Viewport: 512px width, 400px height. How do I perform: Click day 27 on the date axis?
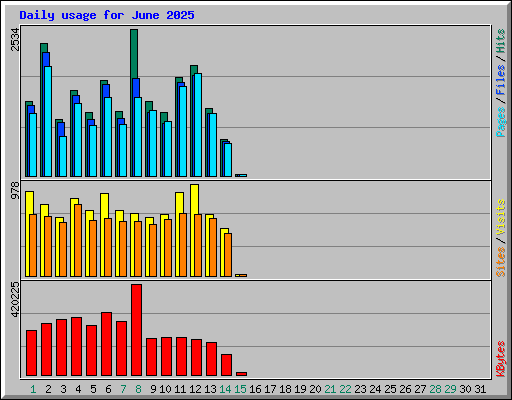(x=420, y=389)
